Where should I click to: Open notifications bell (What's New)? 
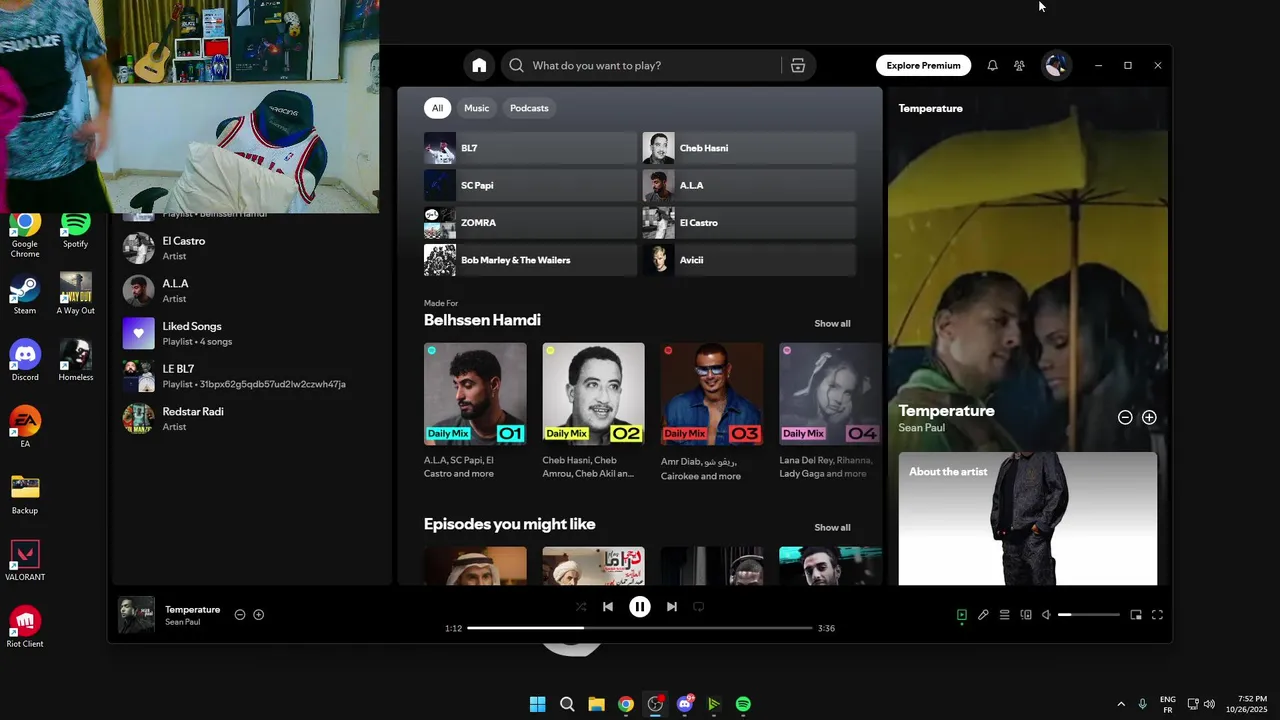tap(992, 65)
